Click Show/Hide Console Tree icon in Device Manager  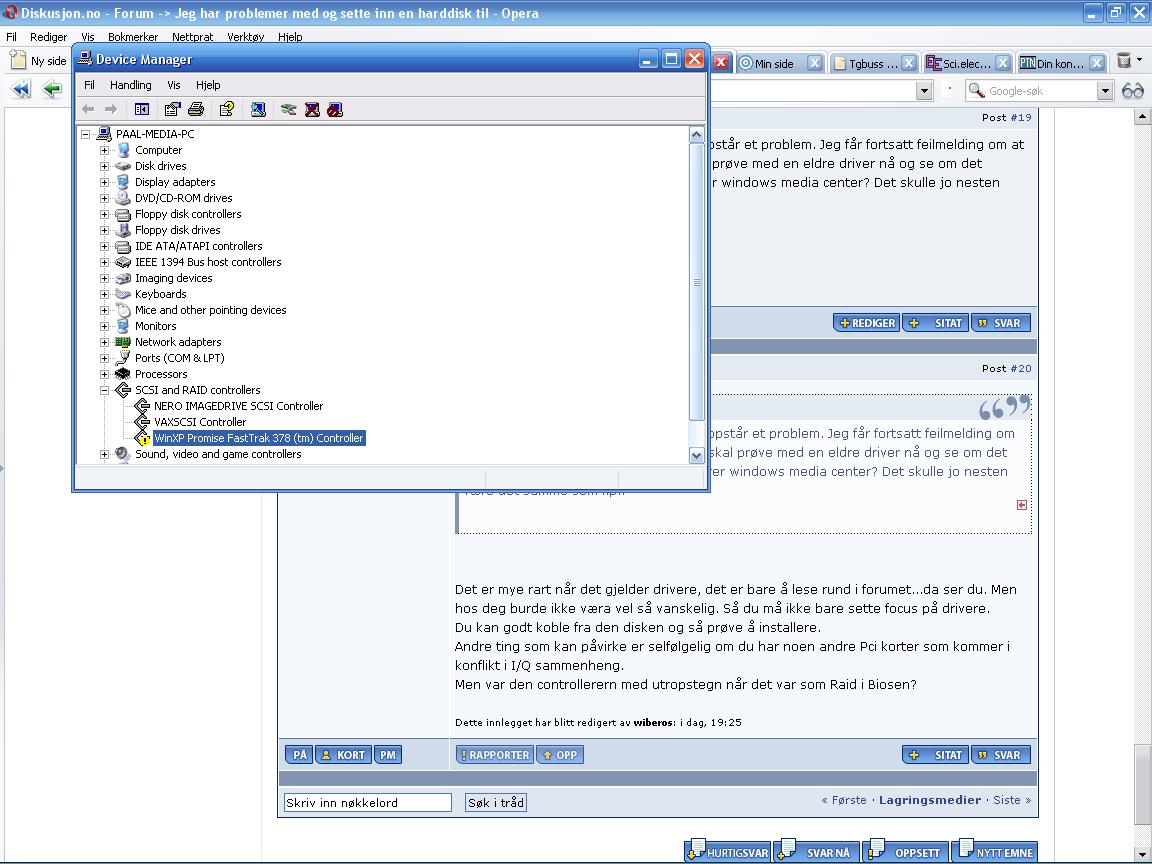click(x=142, y=109)
